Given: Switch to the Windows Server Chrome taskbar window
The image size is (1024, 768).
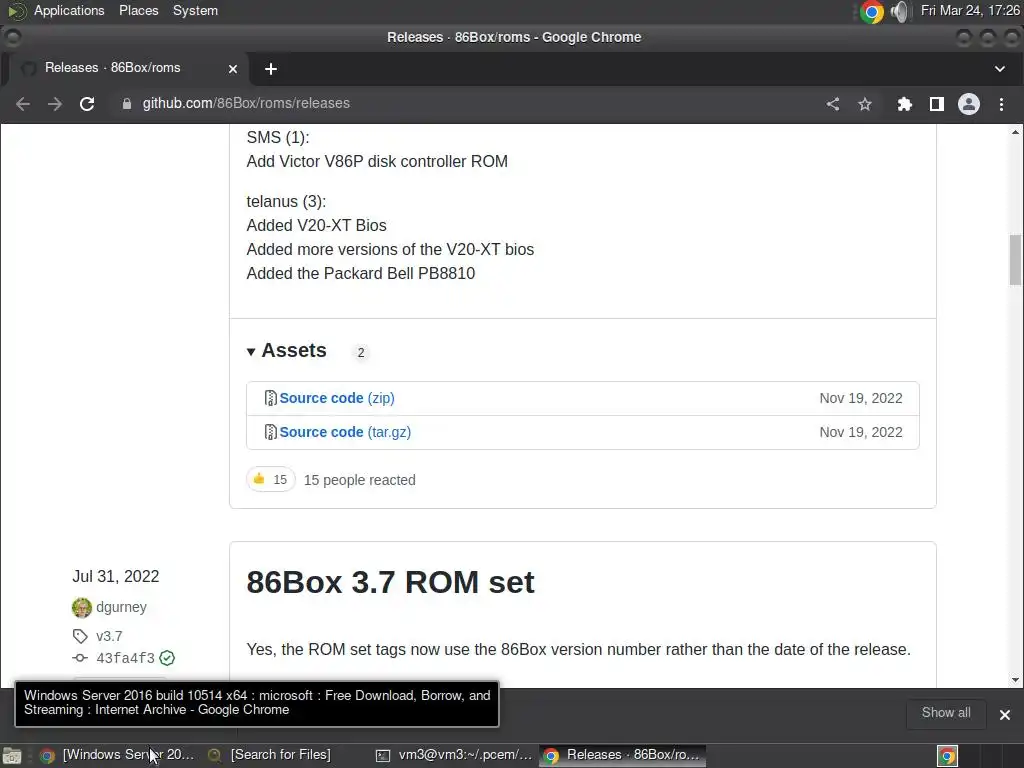Looking at the screenshot, I should [118, 755].
